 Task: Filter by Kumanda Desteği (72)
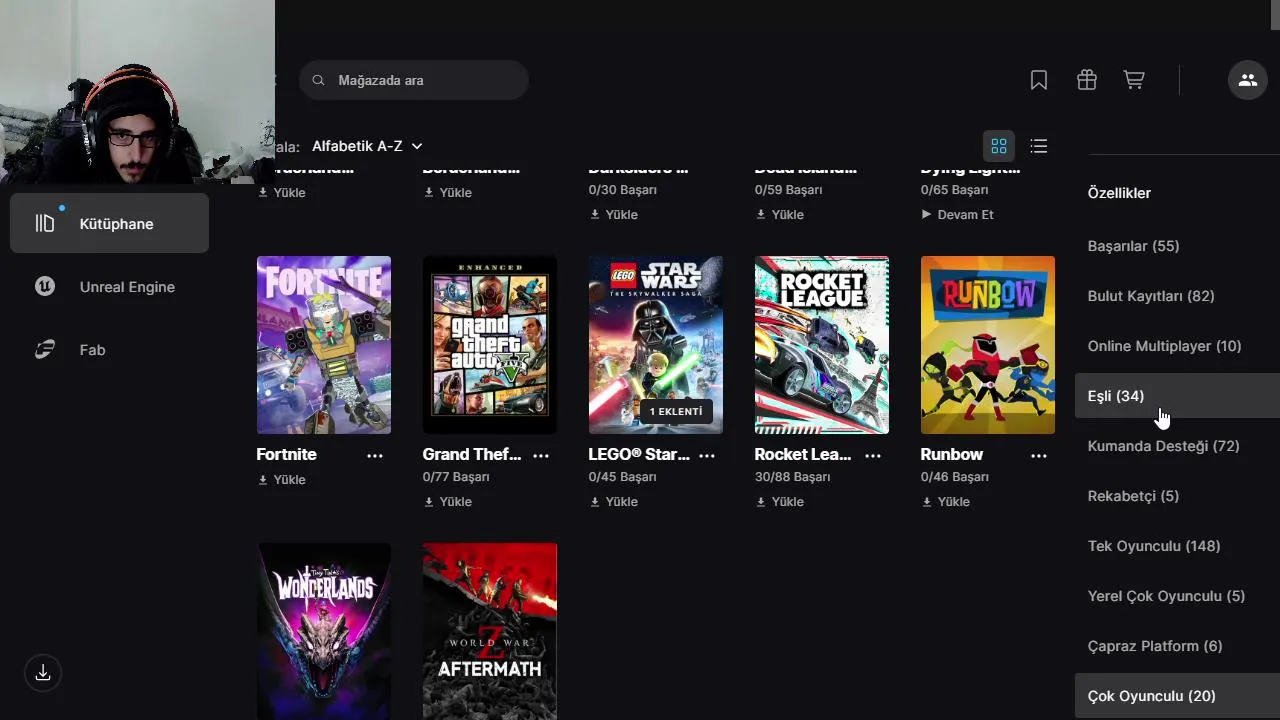pos(1163,446)
